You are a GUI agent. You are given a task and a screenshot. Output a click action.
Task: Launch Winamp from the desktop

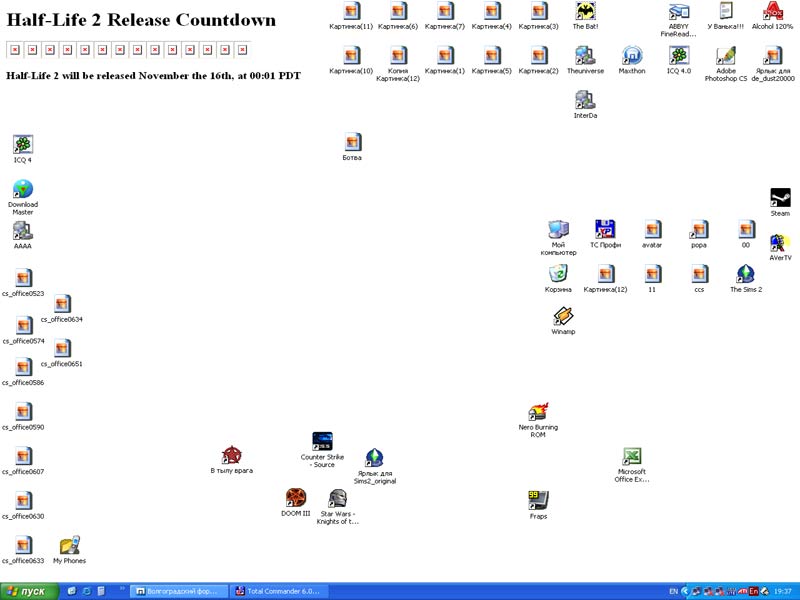[x=563, y=317]
